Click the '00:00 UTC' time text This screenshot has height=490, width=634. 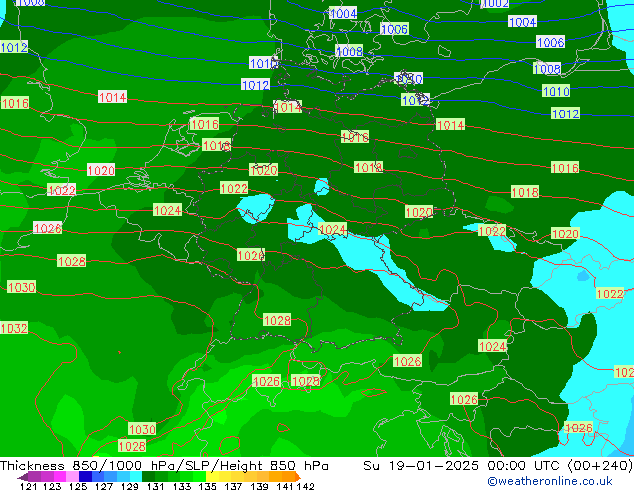(x=524, y=466)
